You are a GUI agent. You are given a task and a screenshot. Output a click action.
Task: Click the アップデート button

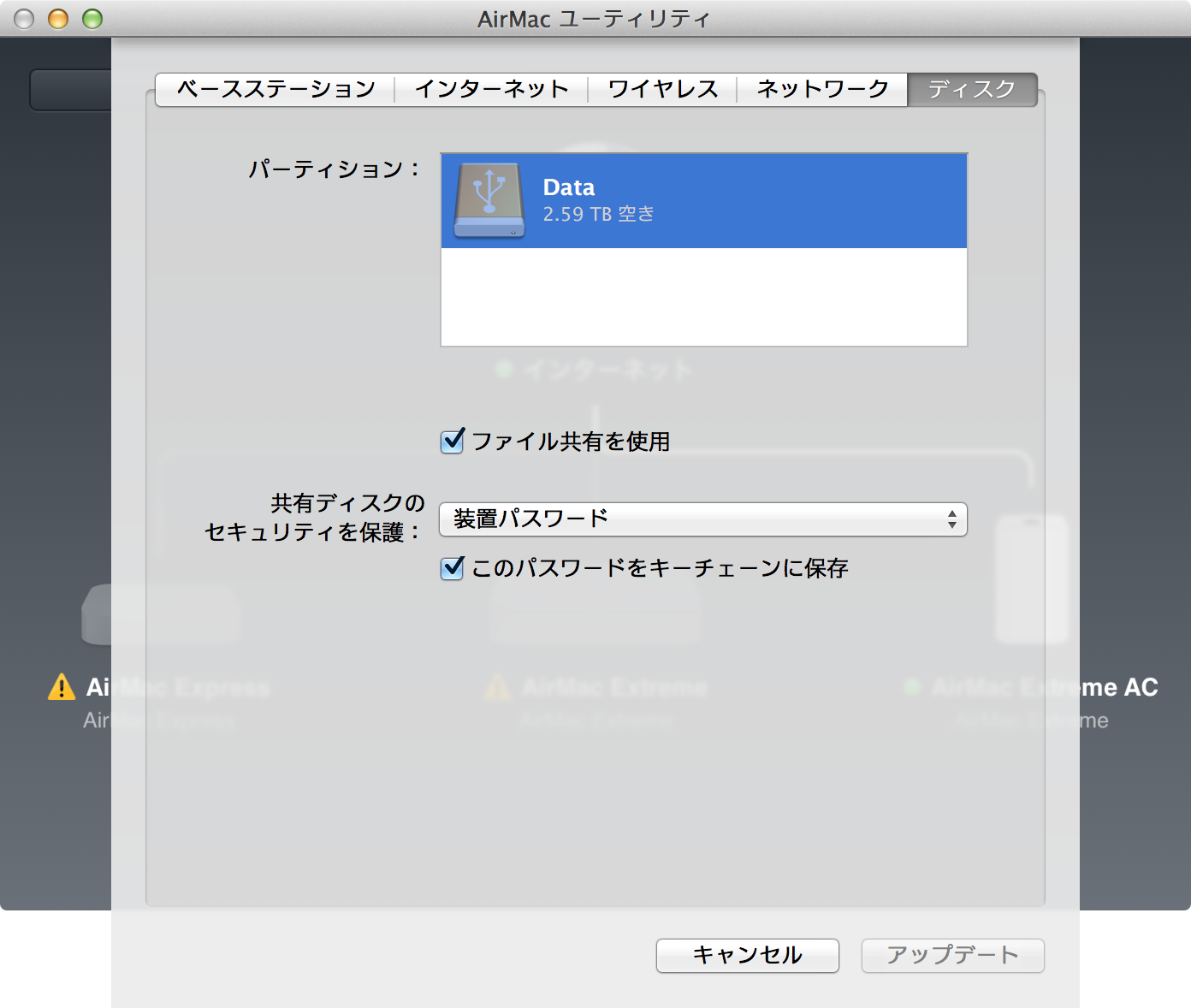click(x=953, y=955)
